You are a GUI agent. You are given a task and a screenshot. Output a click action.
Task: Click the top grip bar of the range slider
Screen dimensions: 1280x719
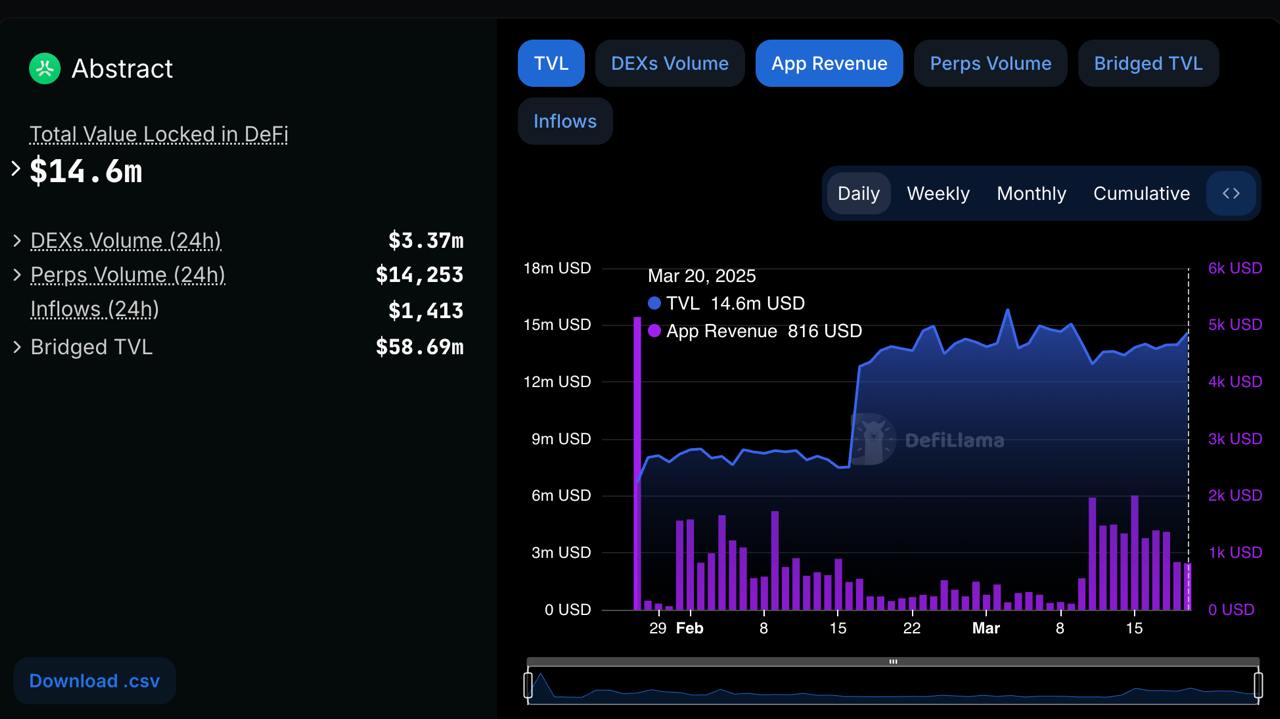click(893, 661)
